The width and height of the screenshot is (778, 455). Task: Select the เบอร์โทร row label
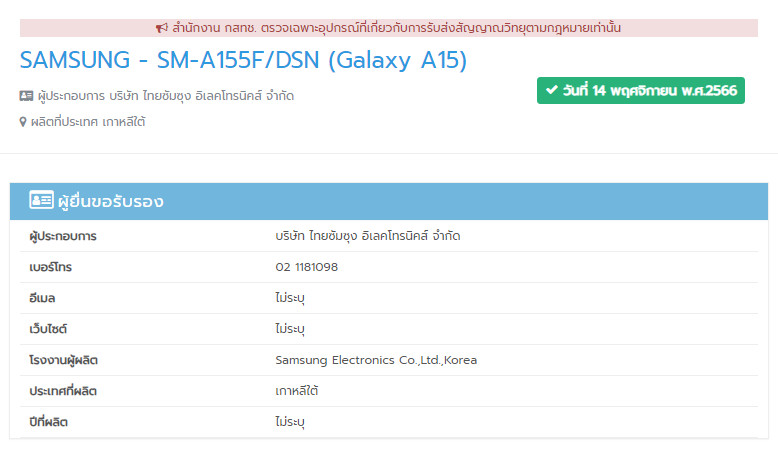(x=51, y=267)
